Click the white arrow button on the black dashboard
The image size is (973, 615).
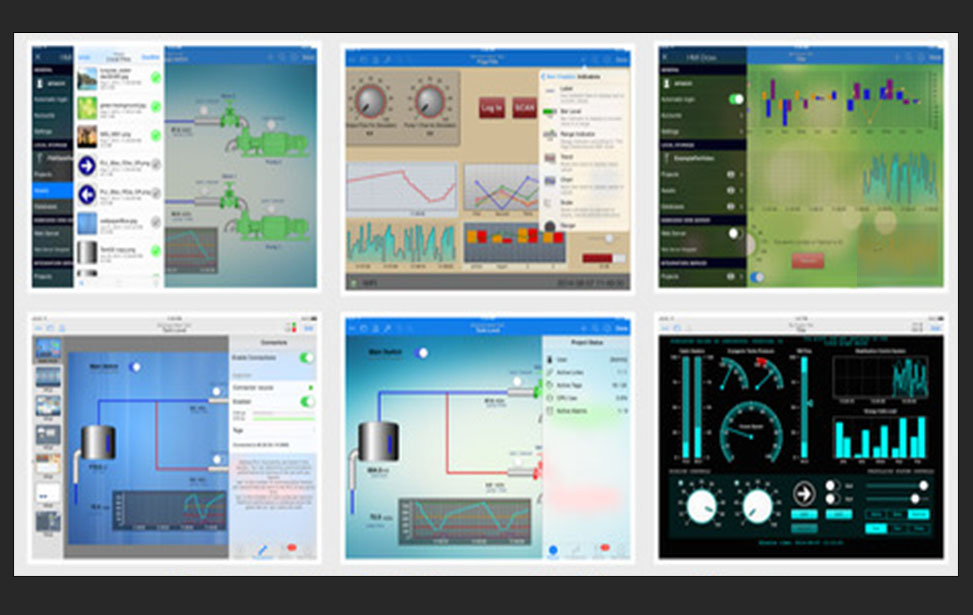point(803,494)
